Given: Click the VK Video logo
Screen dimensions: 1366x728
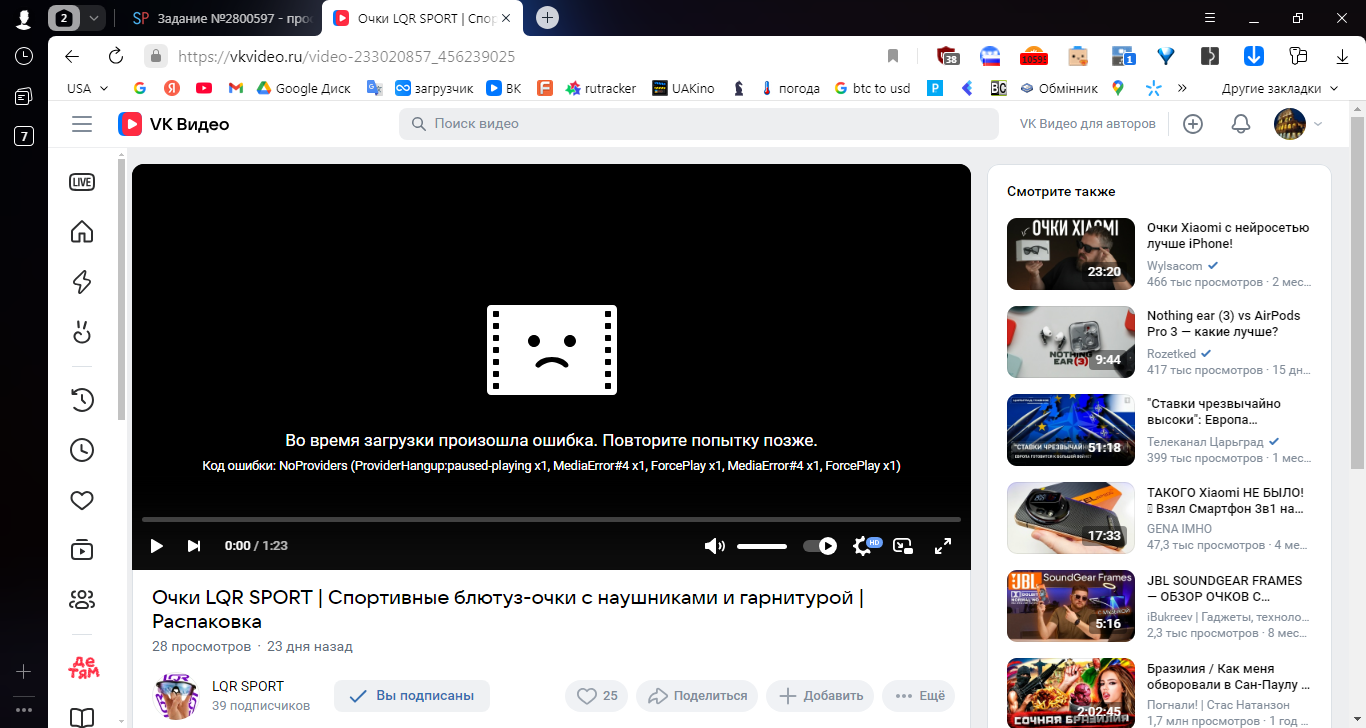Looking at the screenshot, I should [x=174, y=124].
